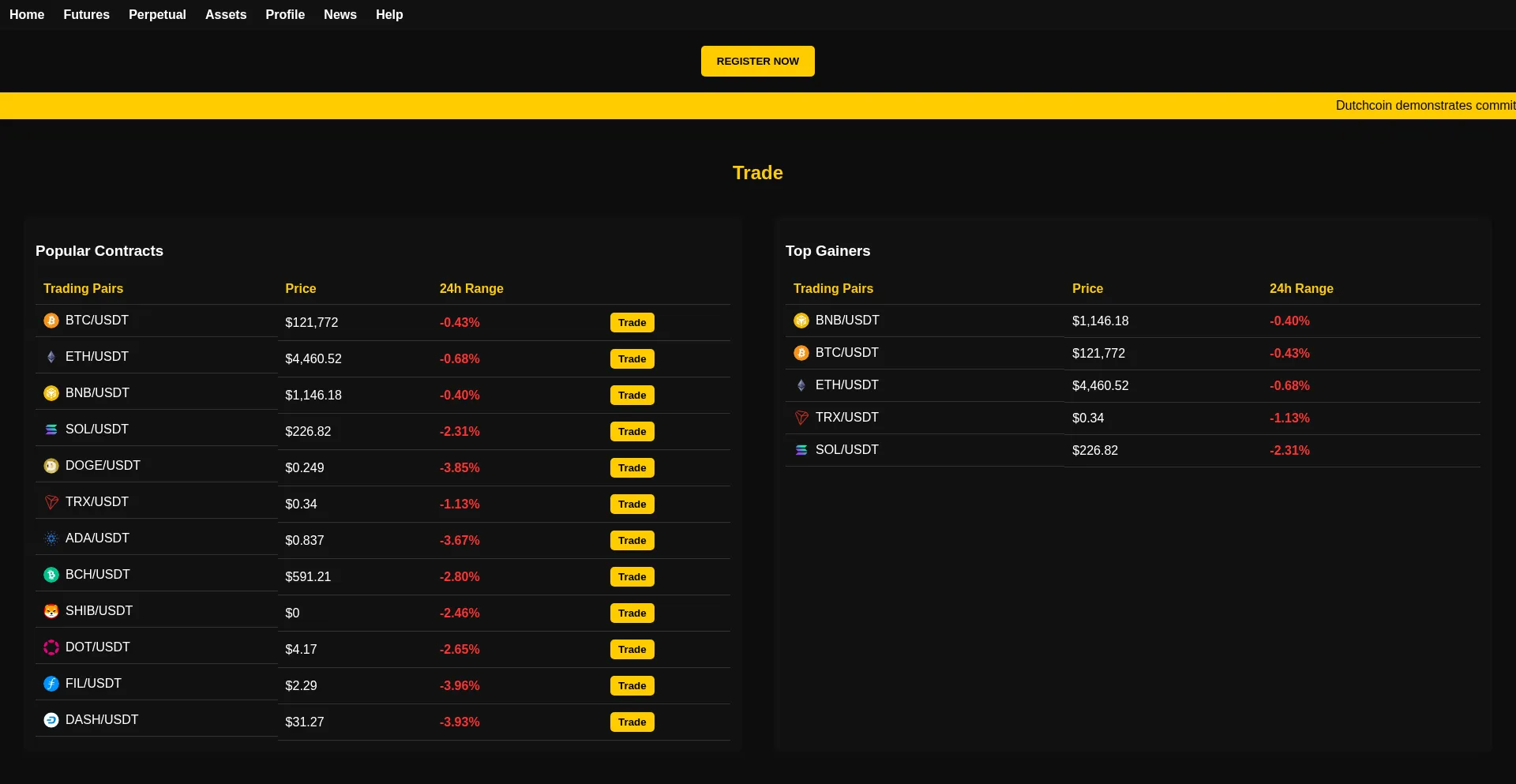Click the Dogecoin icon beside DOGE/USDT

[x=51, y=466]
